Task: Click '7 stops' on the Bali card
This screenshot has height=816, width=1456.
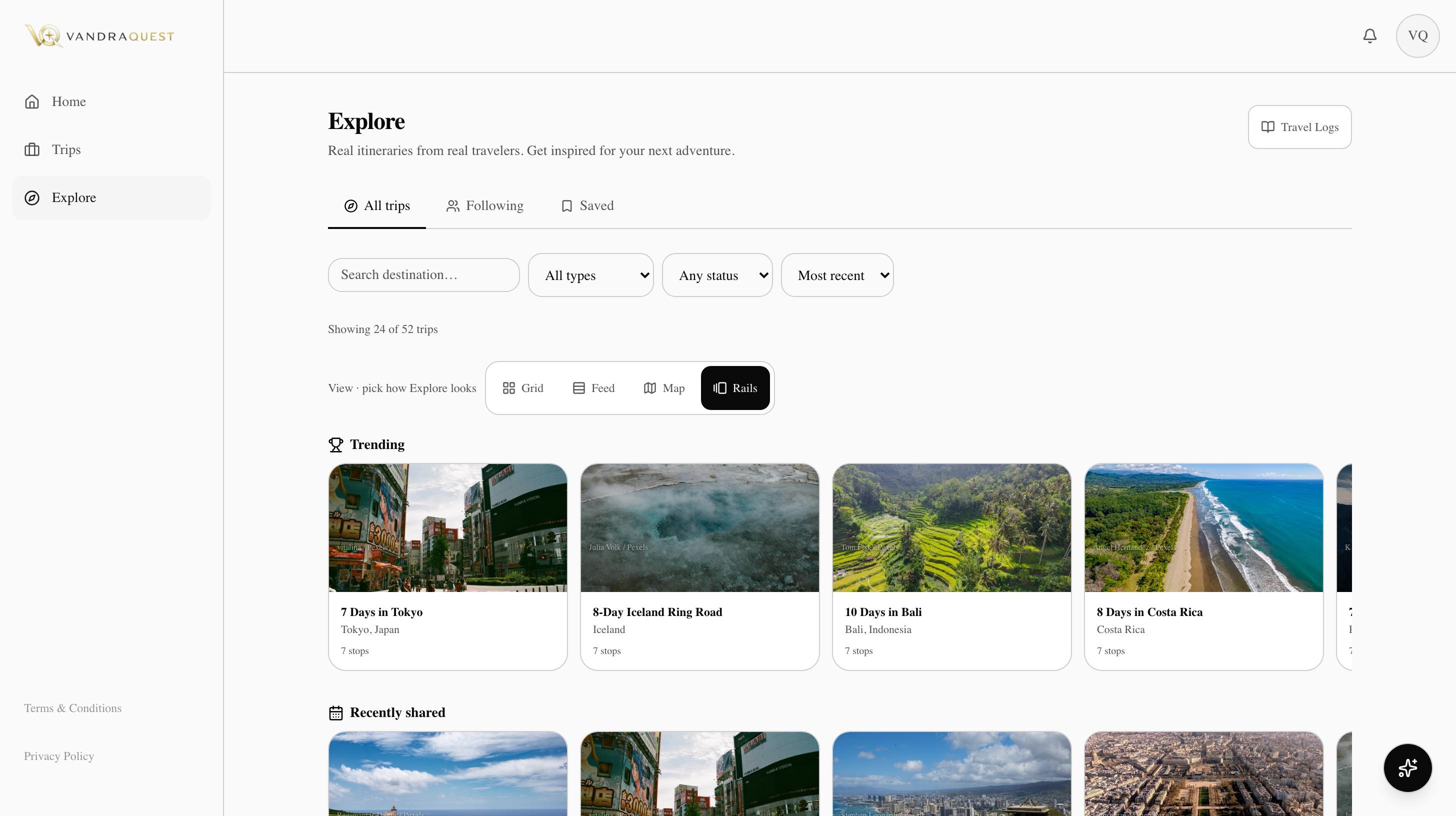Action: pyautogui.click(x=858, y=651)
